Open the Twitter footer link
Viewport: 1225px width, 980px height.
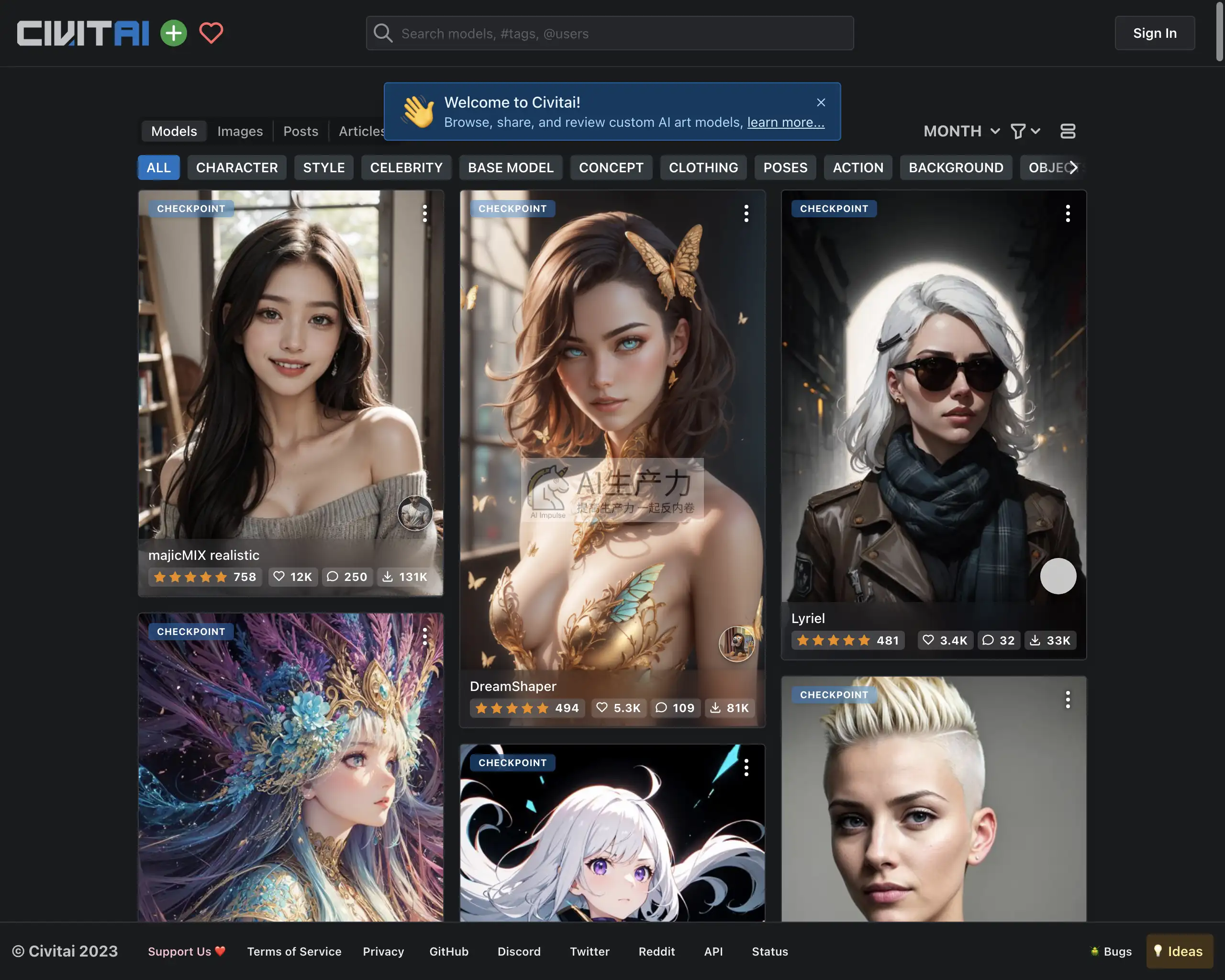[x=590, y=952]
